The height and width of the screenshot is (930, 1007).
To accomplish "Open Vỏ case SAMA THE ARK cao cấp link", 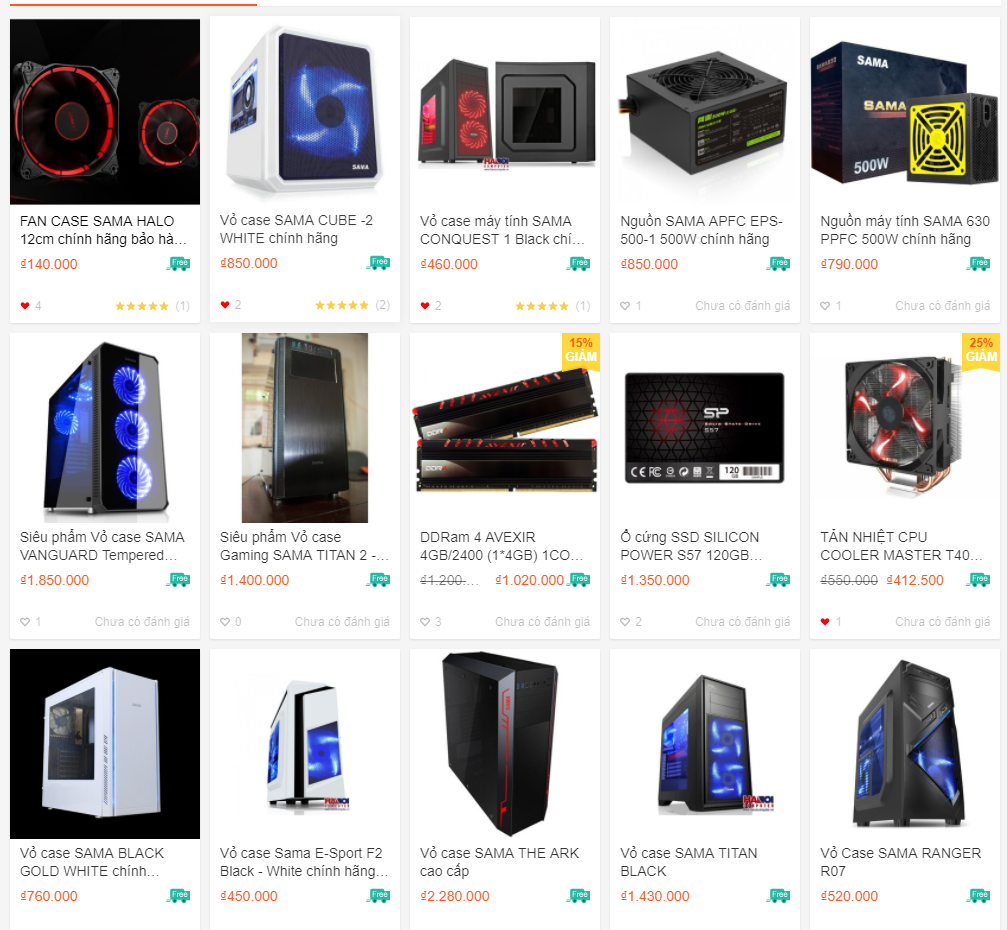I will coord(499,862).
